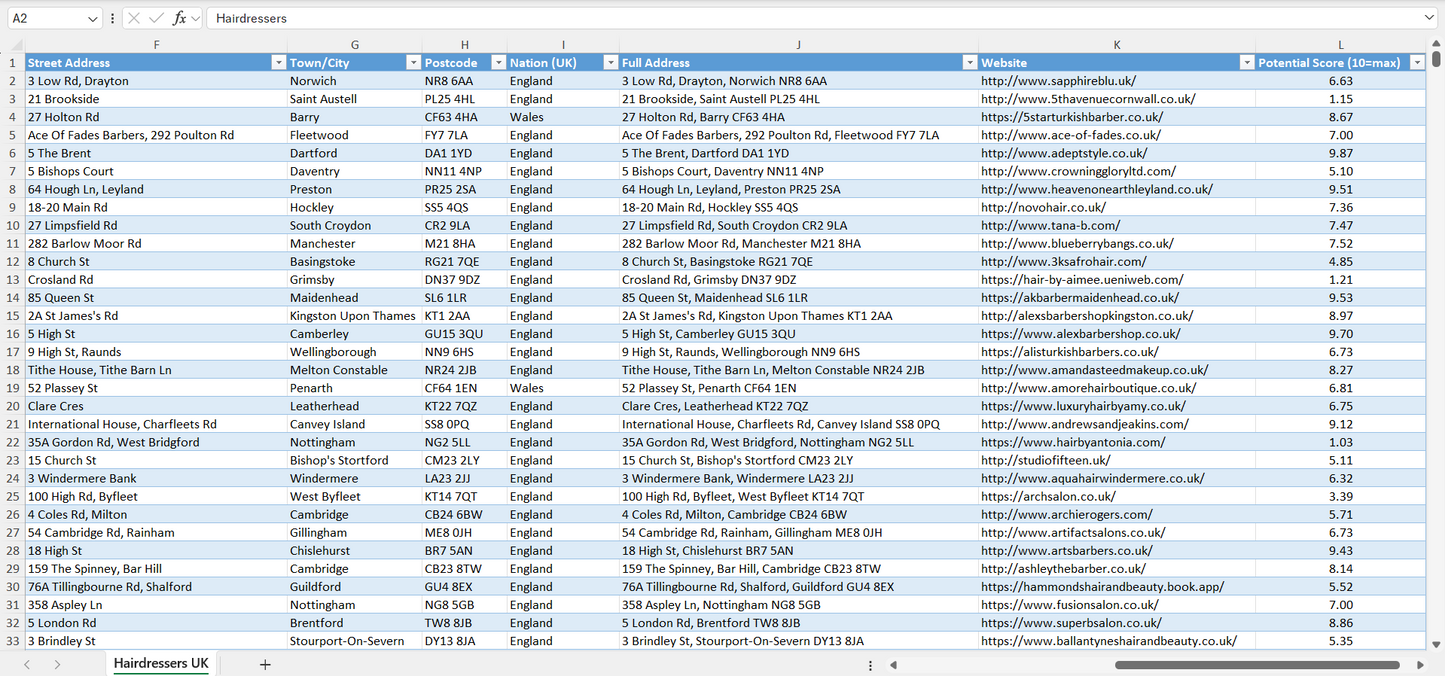Click the new sheet plus button
The height and width of the screenshot is (676, 1445).
265,664
